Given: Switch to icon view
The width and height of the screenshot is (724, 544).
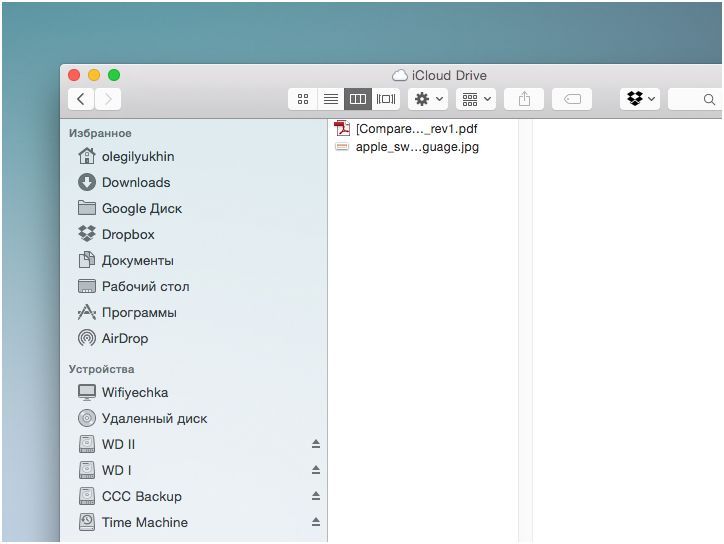Looking at the screenshot, I should [303, 99].
